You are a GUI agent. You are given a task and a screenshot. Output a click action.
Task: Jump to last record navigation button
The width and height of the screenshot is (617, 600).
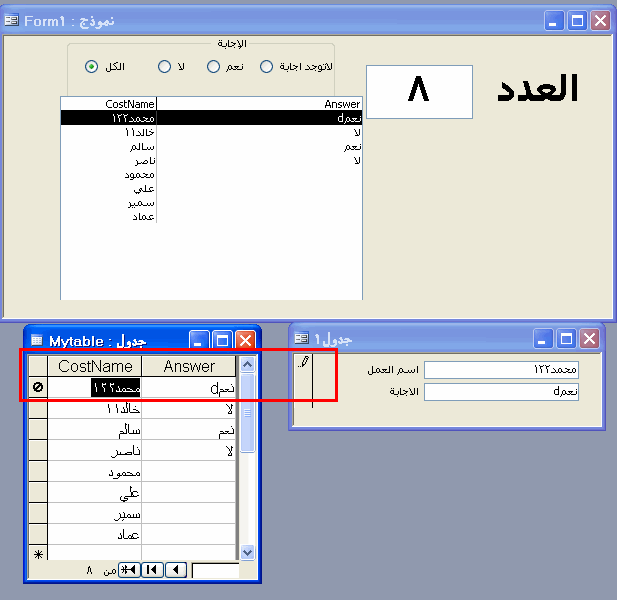[x=152, y=569]
